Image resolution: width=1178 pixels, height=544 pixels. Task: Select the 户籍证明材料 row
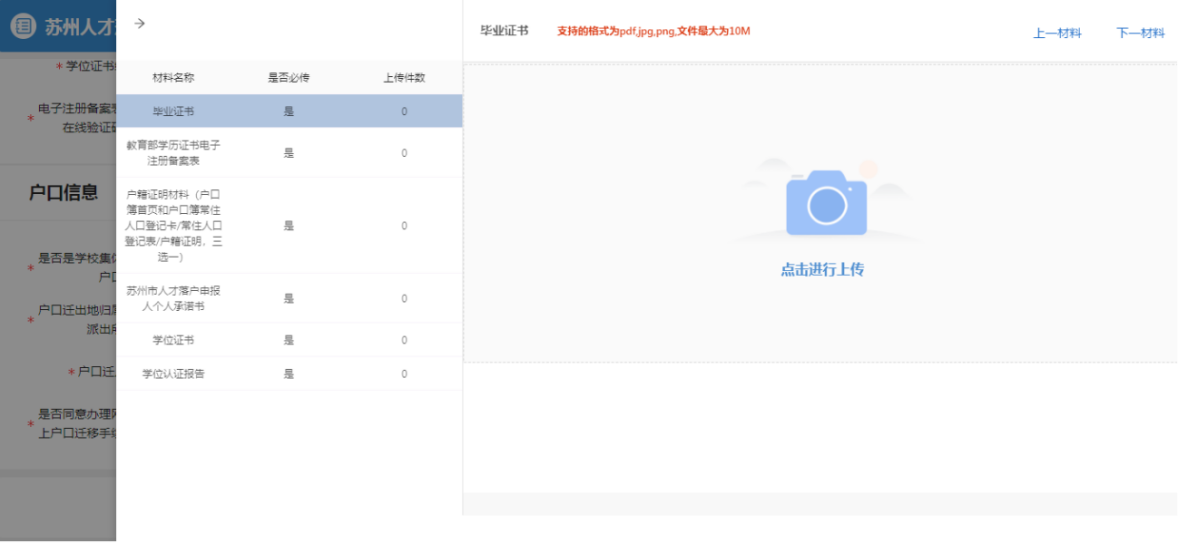(173, 225)
